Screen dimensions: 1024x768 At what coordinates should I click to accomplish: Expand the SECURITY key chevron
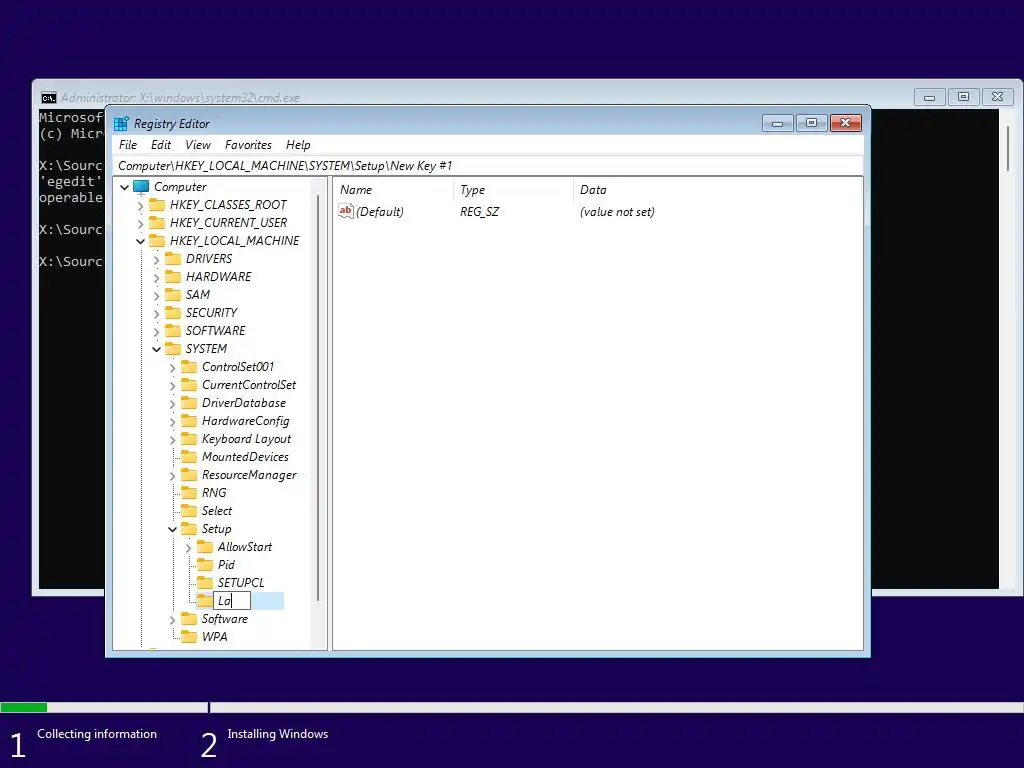point(156,313)
